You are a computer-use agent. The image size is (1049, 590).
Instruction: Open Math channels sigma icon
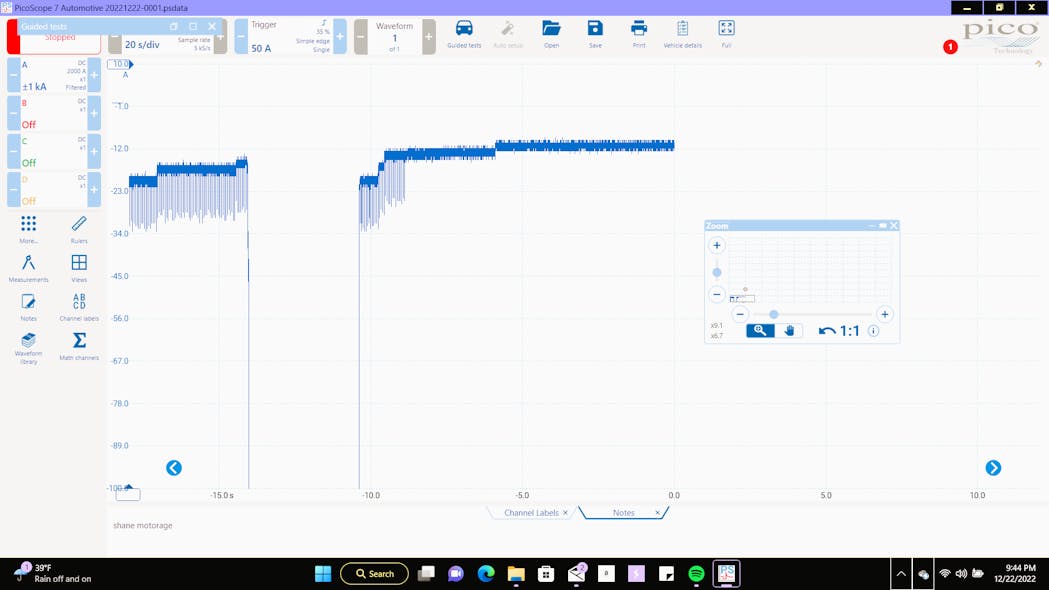coord(79,345)
